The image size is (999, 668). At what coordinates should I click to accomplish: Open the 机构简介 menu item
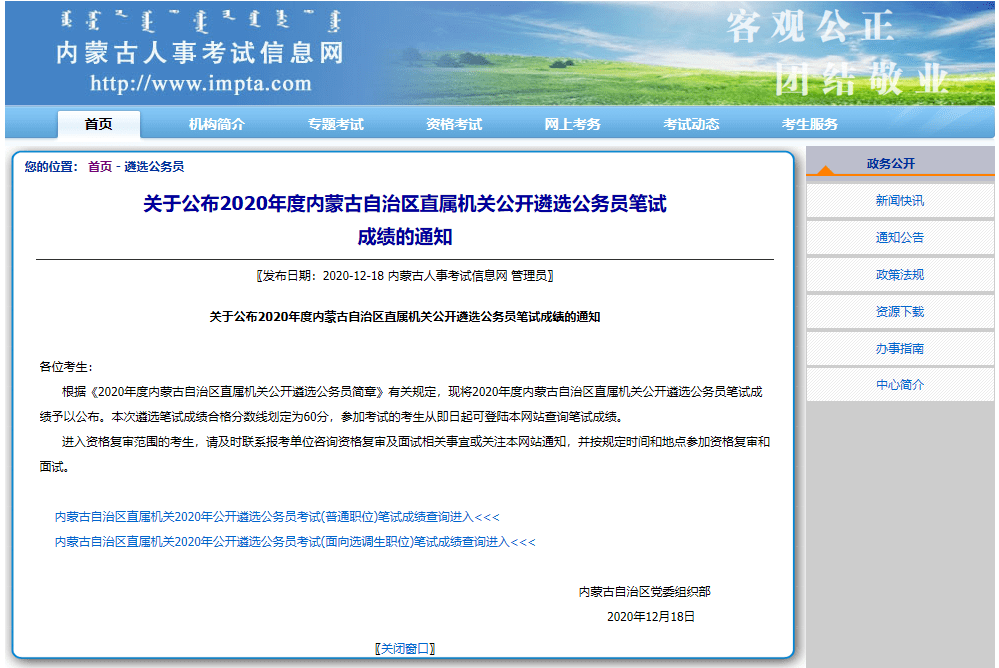coord(217,124)
